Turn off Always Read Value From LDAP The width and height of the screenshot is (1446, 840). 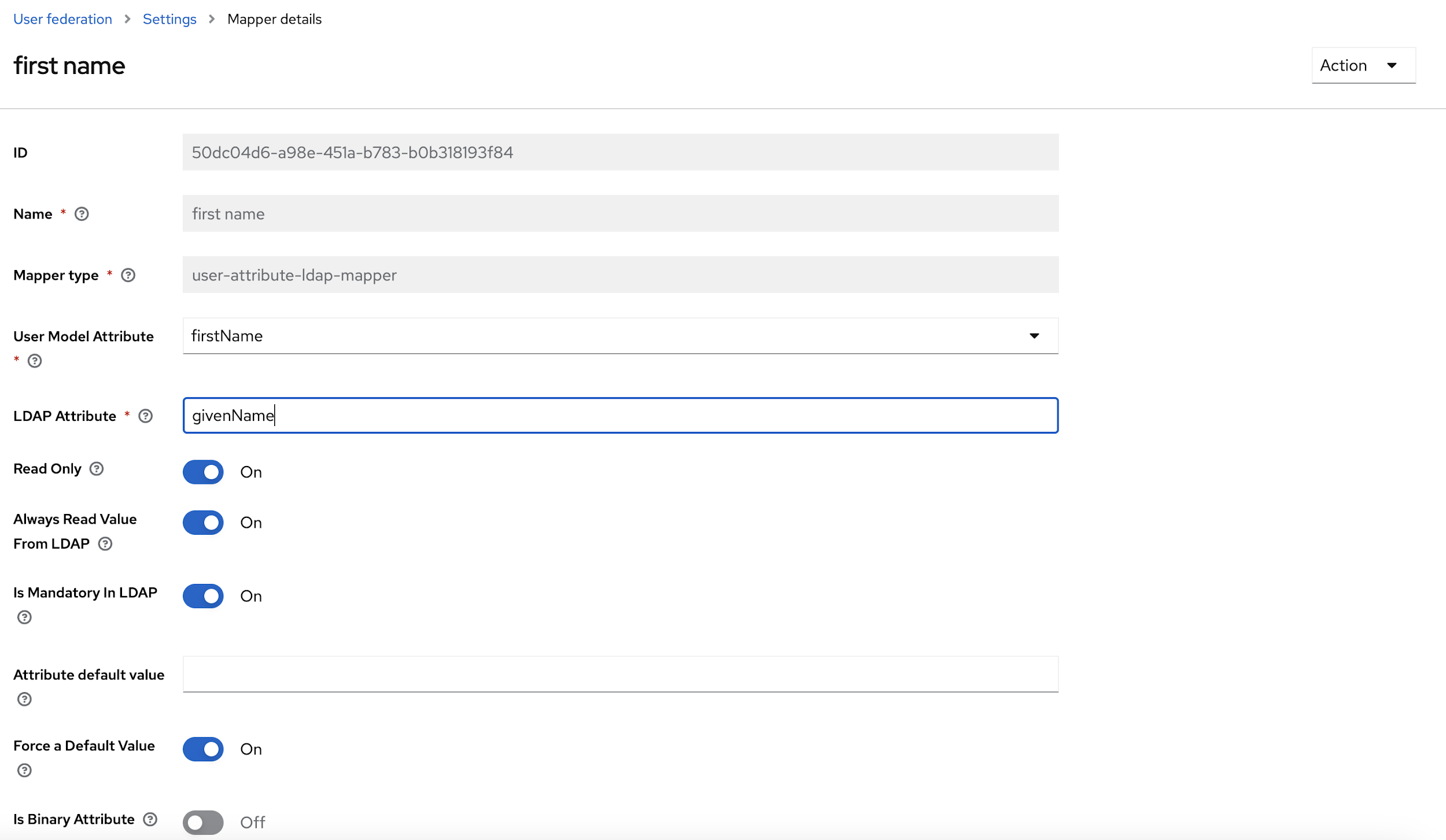[203, 522]
